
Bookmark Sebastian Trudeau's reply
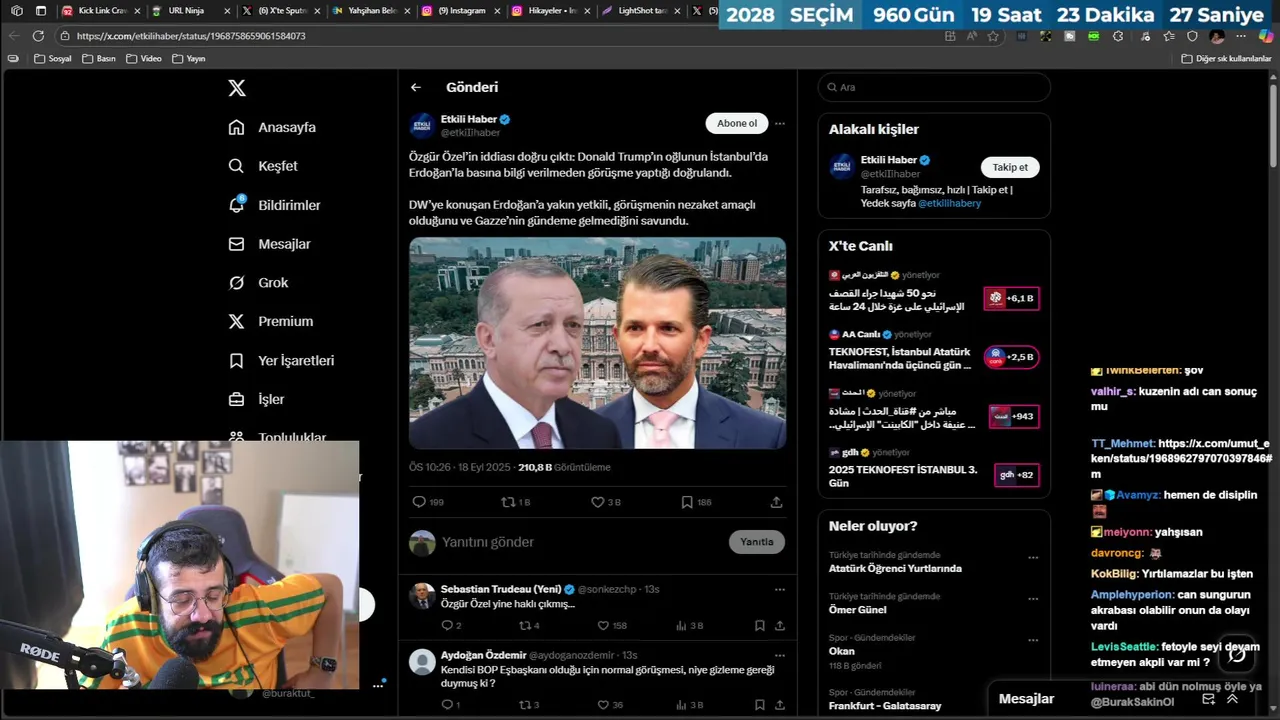click(760, 625)
